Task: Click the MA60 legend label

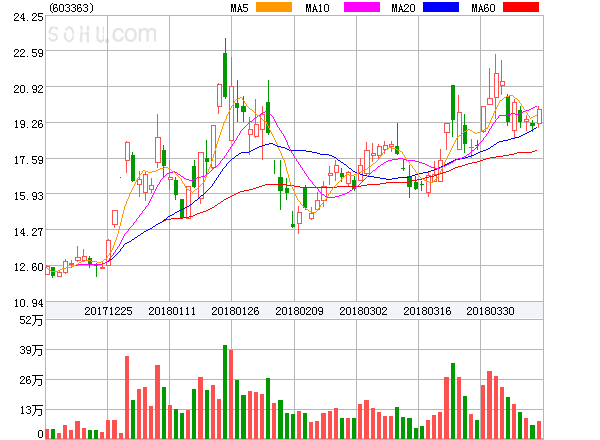Action: [483, 8]
